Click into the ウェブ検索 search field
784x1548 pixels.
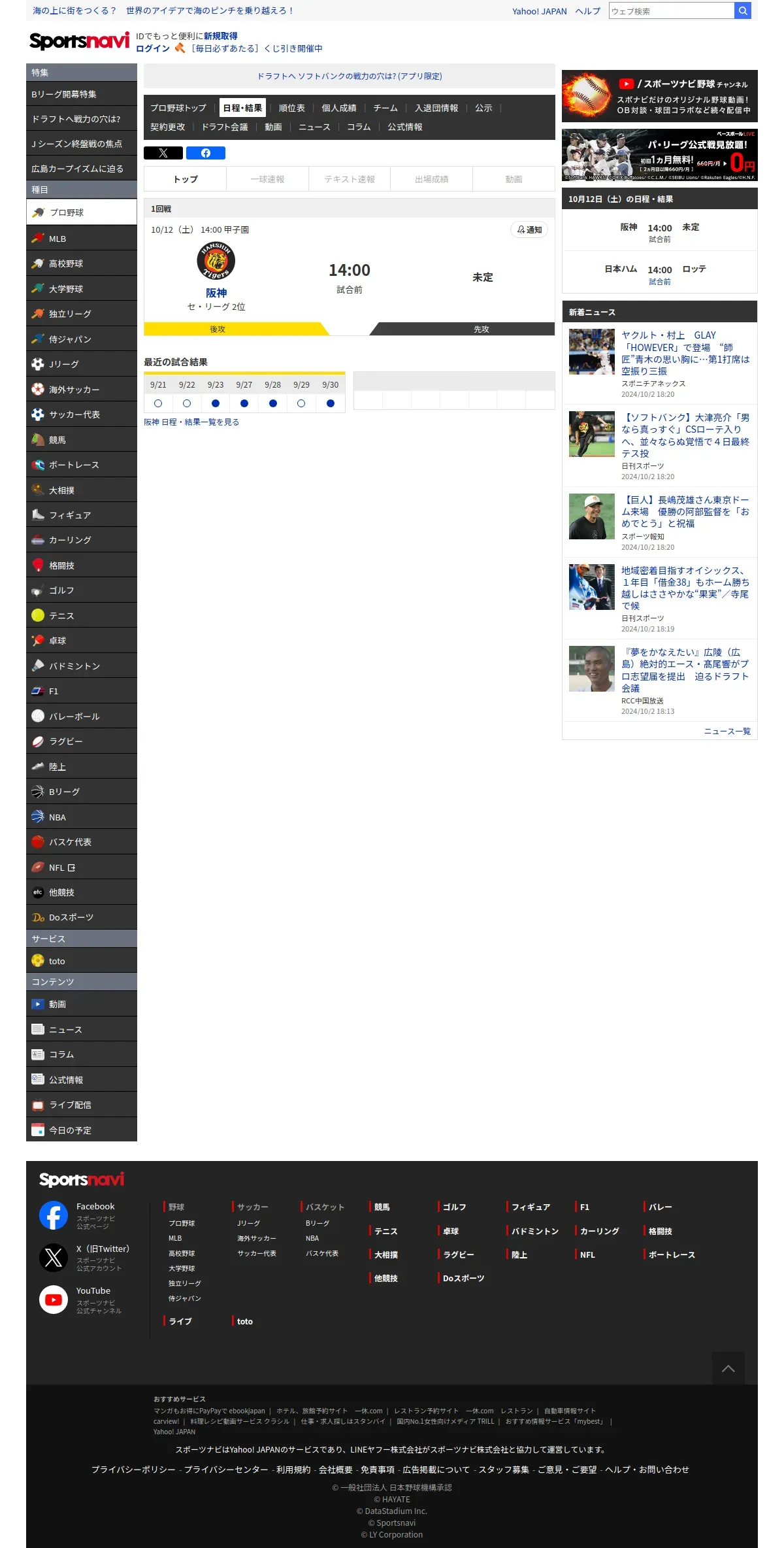coord(672,10)
